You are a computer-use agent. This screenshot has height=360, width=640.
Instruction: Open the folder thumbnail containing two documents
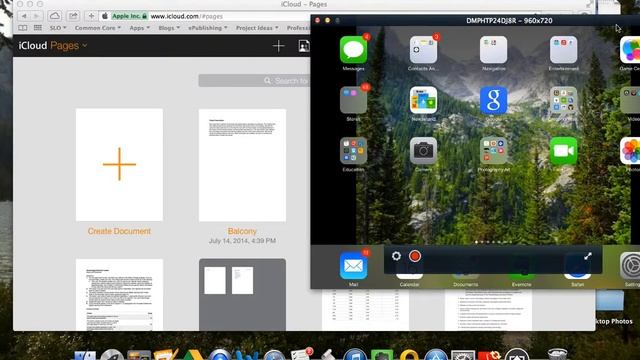point(242,294)
